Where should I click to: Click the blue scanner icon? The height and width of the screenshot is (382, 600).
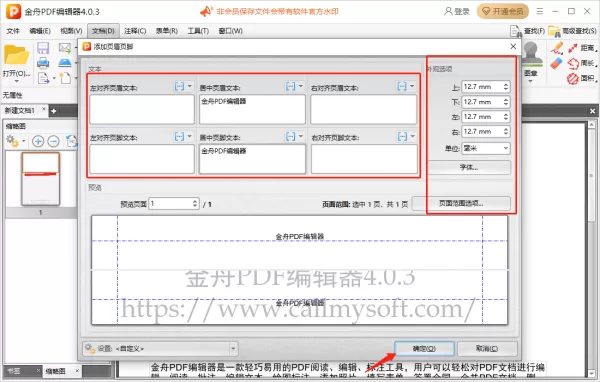(x=65, y=62)
